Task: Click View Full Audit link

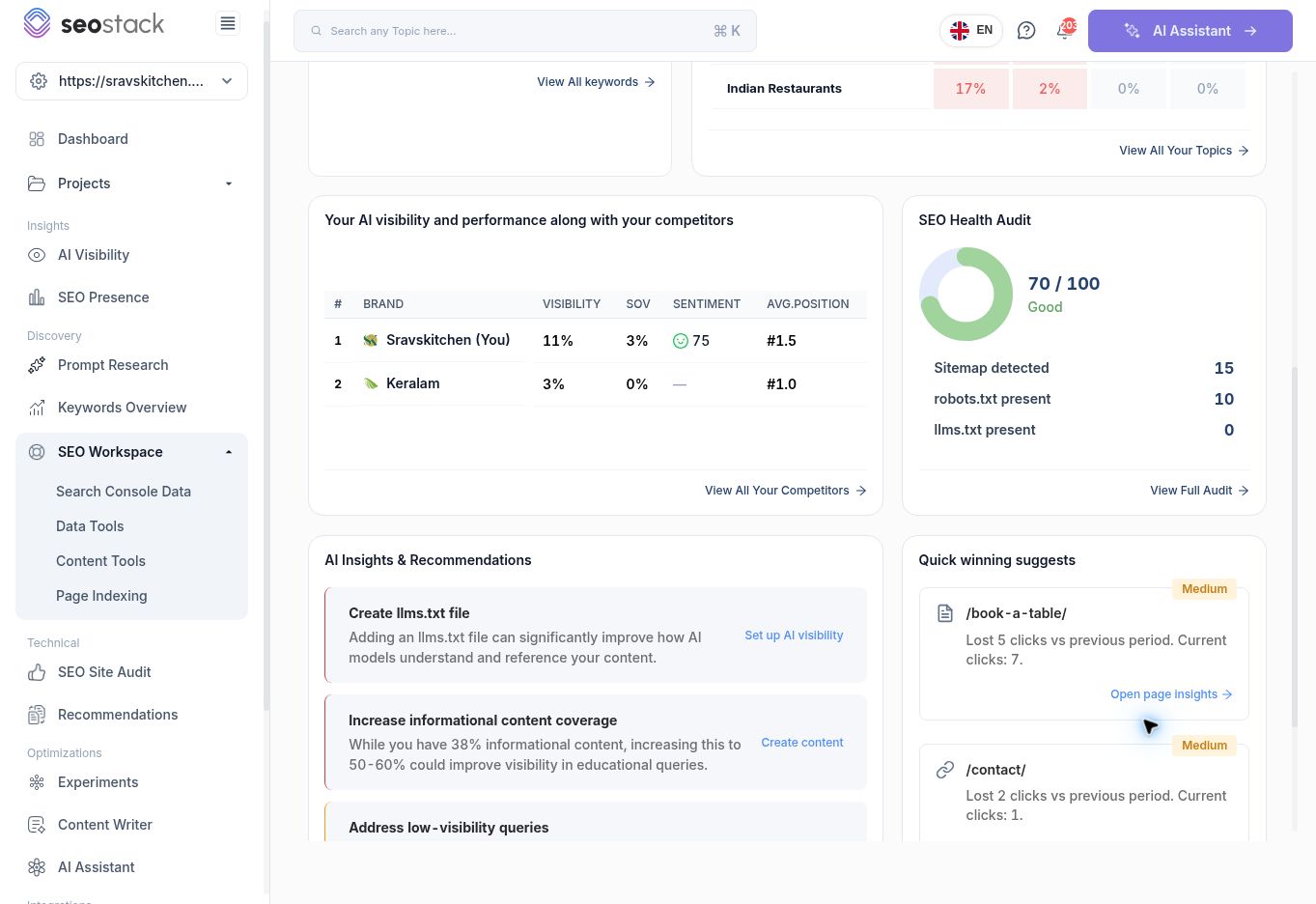Action: click(x=1199, y=491)
